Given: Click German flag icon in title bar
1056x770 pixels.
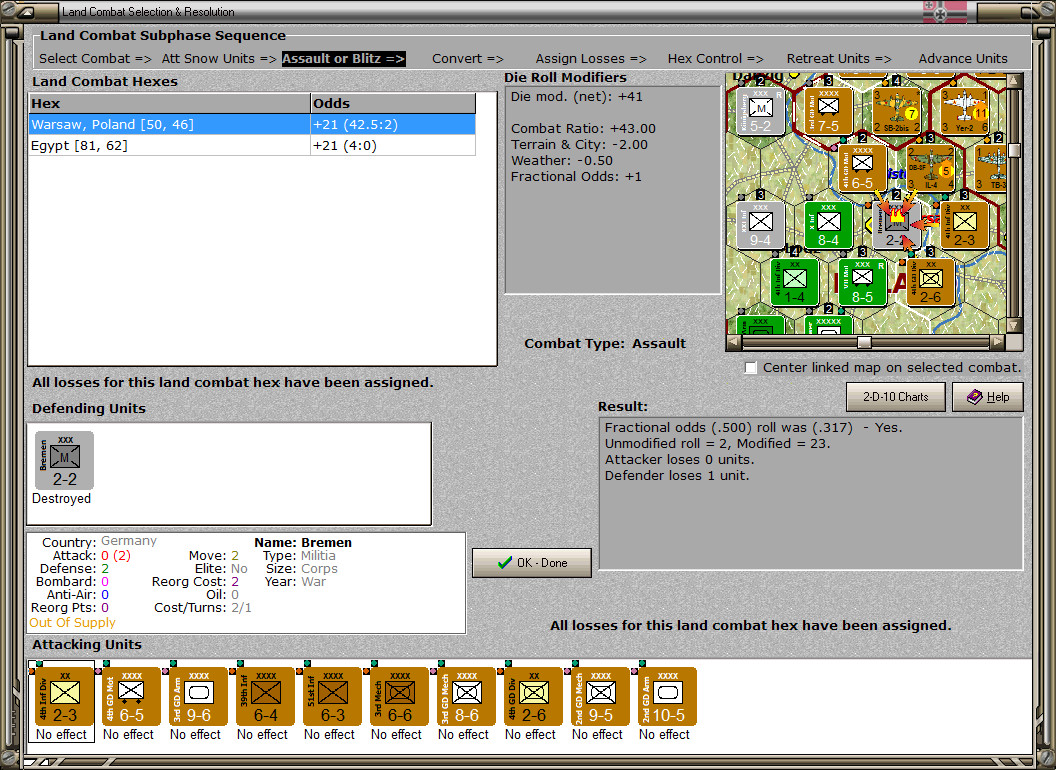Looking at the screenshot, I should tap(944, 11).
